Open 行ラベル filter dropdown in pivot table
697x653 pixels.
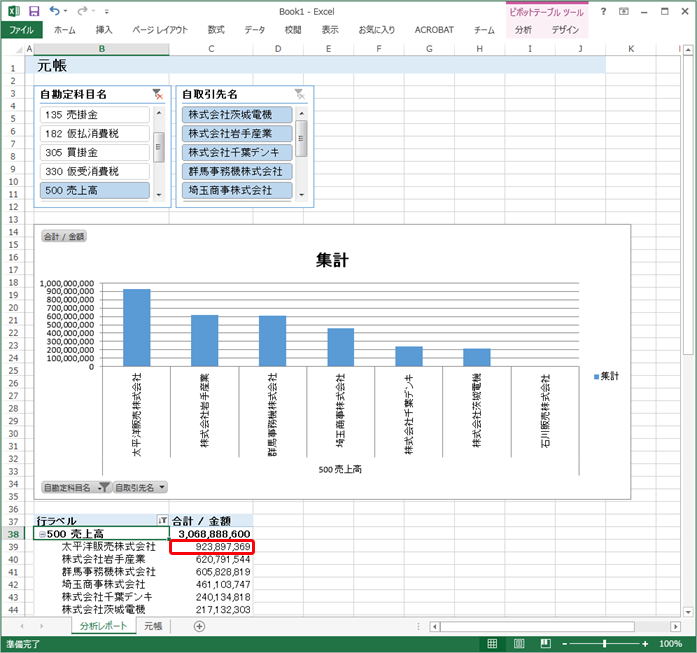pyautogui.click(x=163, y=520)
